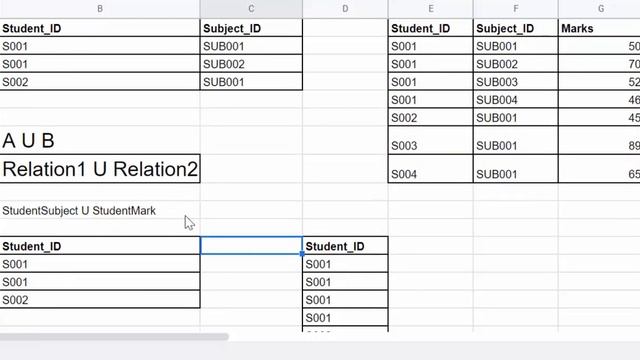The image size is (640, 360).
Task: Select the 'SUB003' cell
Action: pyautogui.click(x=516, y=82)
